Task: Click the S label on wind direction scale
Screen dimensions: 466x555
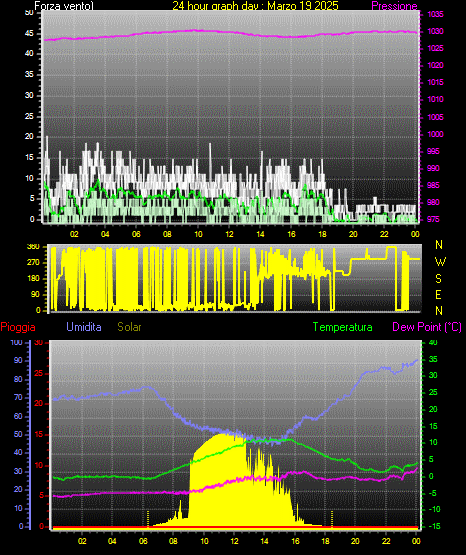Action: 438,279
